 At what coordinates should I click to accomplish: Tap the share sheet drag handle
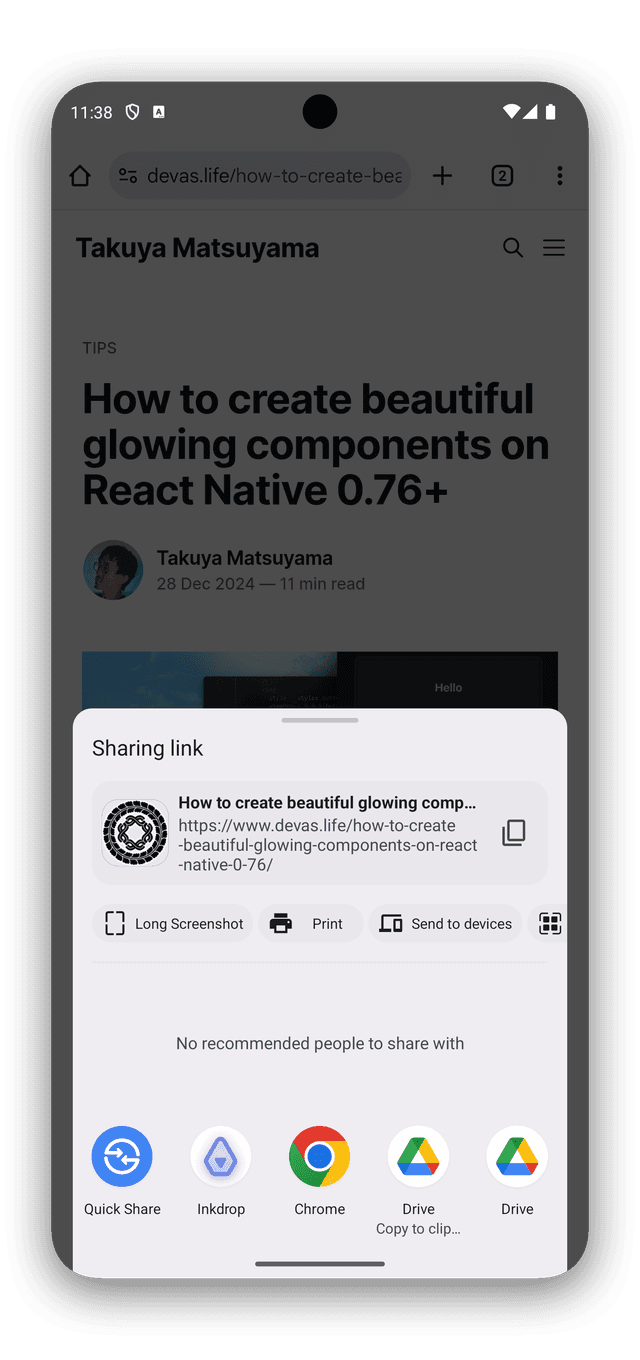click(320, 720)
